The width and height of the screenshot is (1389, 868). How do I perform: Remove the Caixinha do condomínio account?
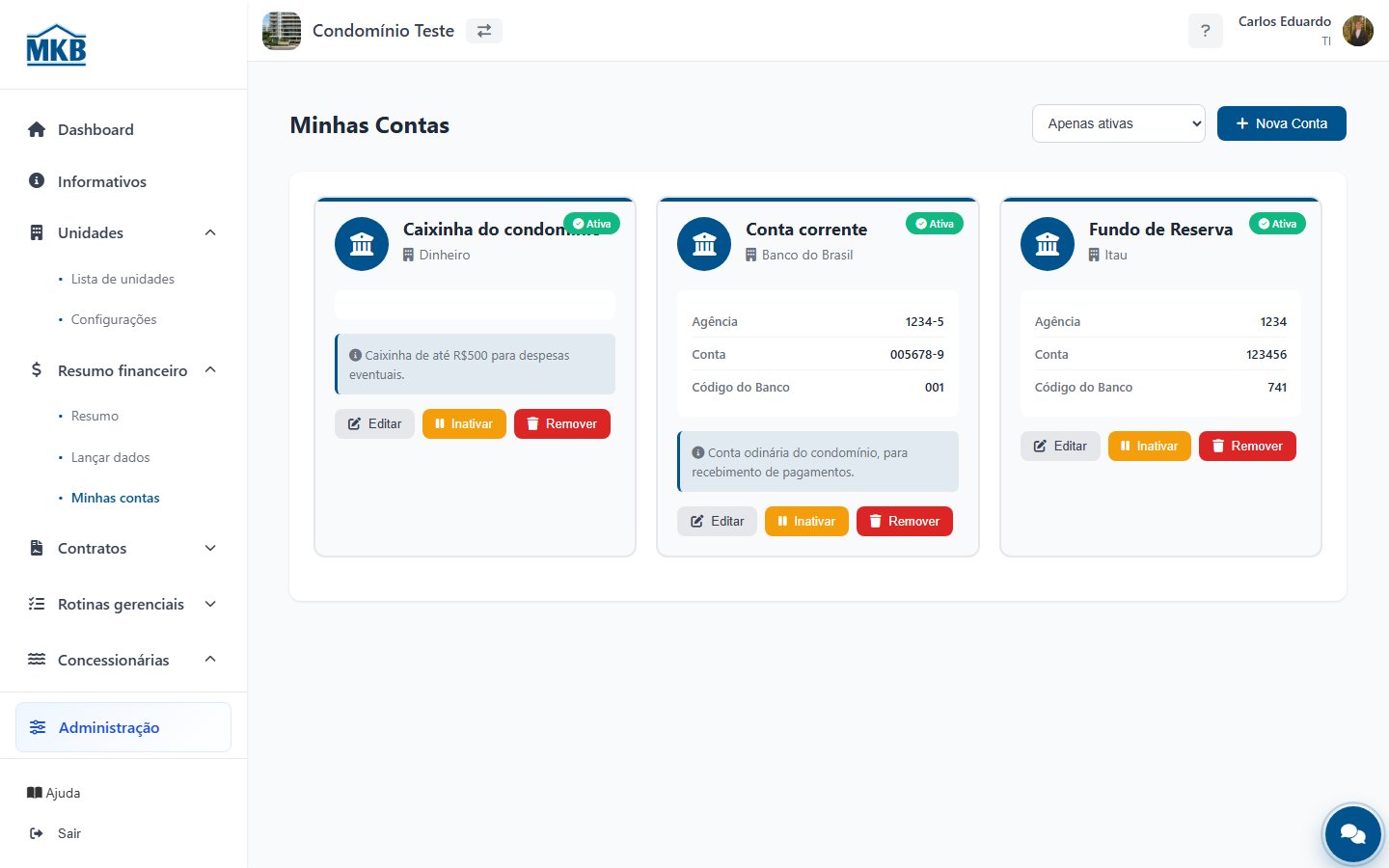(x=562, y=423)
